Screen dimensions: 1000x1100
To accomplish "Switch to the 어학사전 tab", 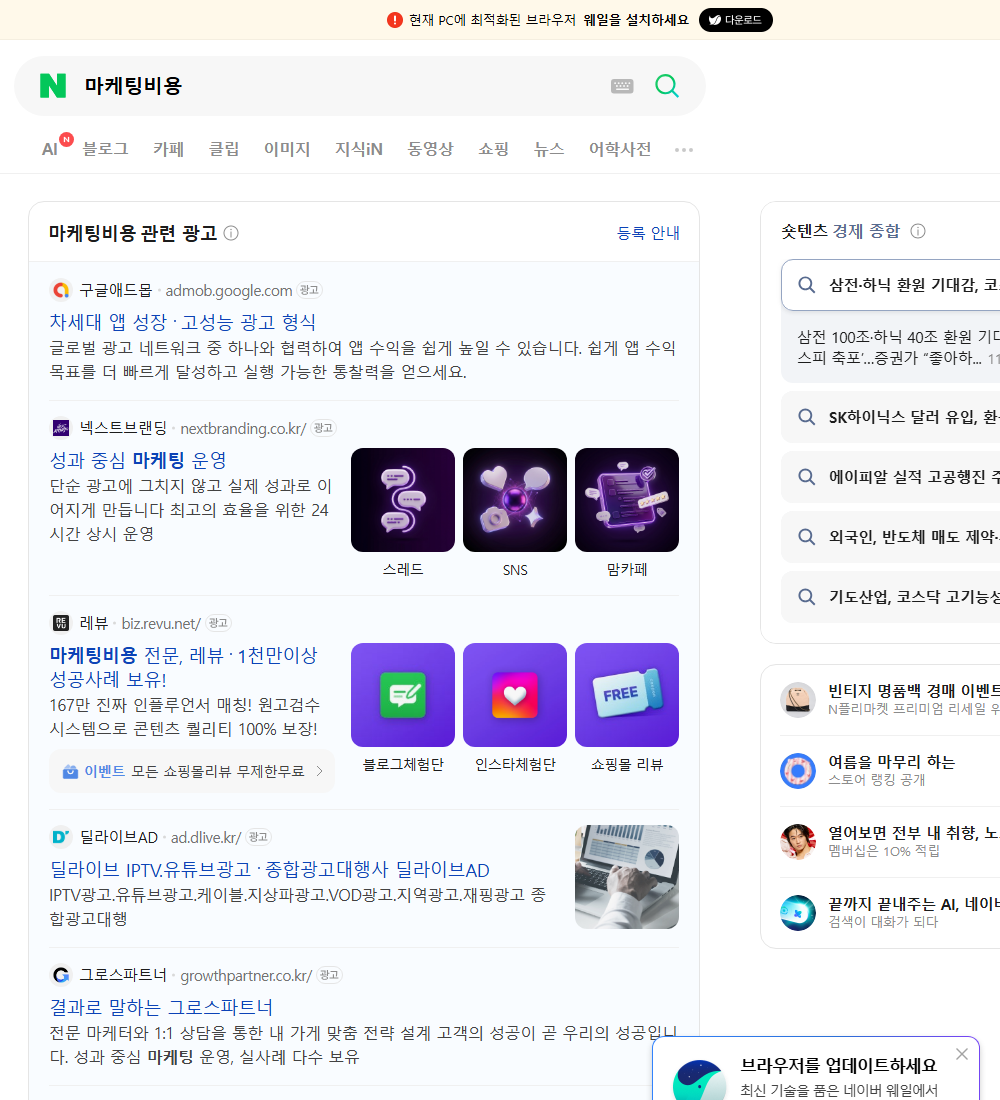I will point(620,149).
